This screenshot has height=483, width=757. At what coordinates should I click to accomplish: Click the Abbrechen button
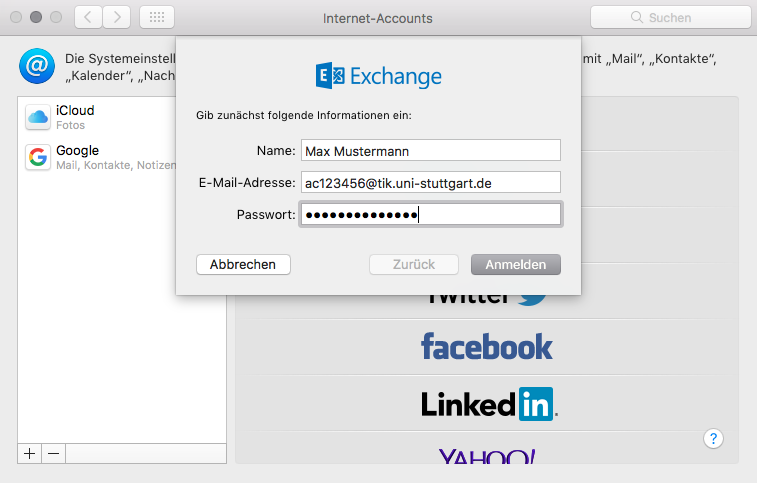243,265
